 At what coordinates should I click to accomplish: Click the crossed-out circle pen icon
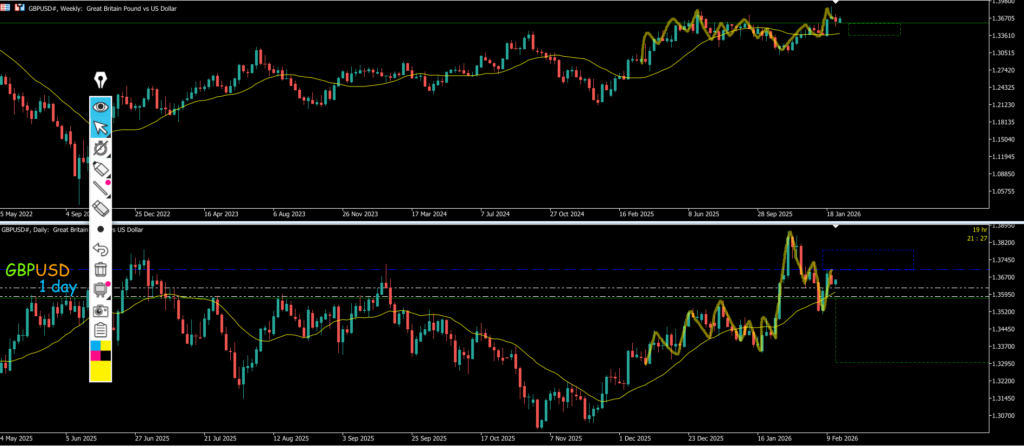[x=100, y=149]
